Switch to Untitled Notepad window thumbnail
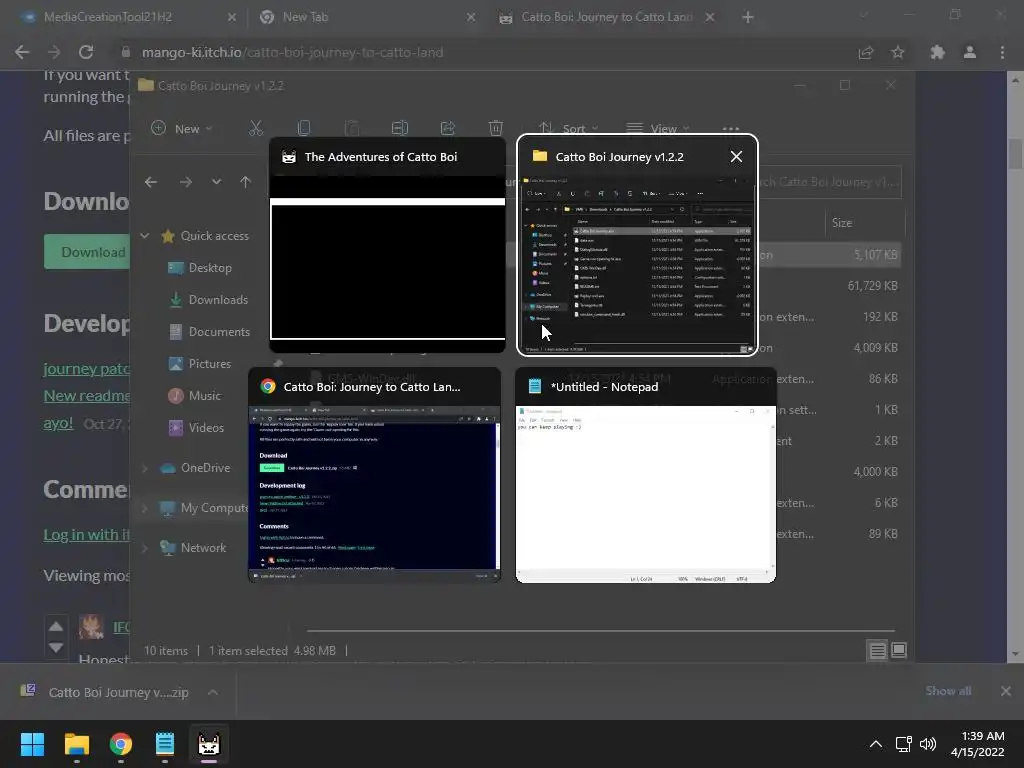 [x=645, y=475]
